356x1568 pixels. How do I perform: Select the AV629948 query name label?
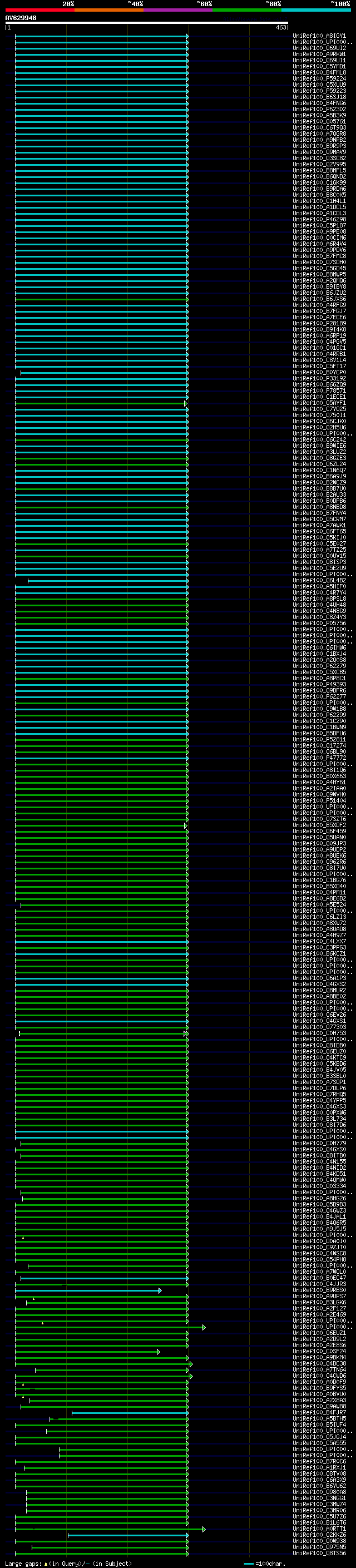(21, 18)
